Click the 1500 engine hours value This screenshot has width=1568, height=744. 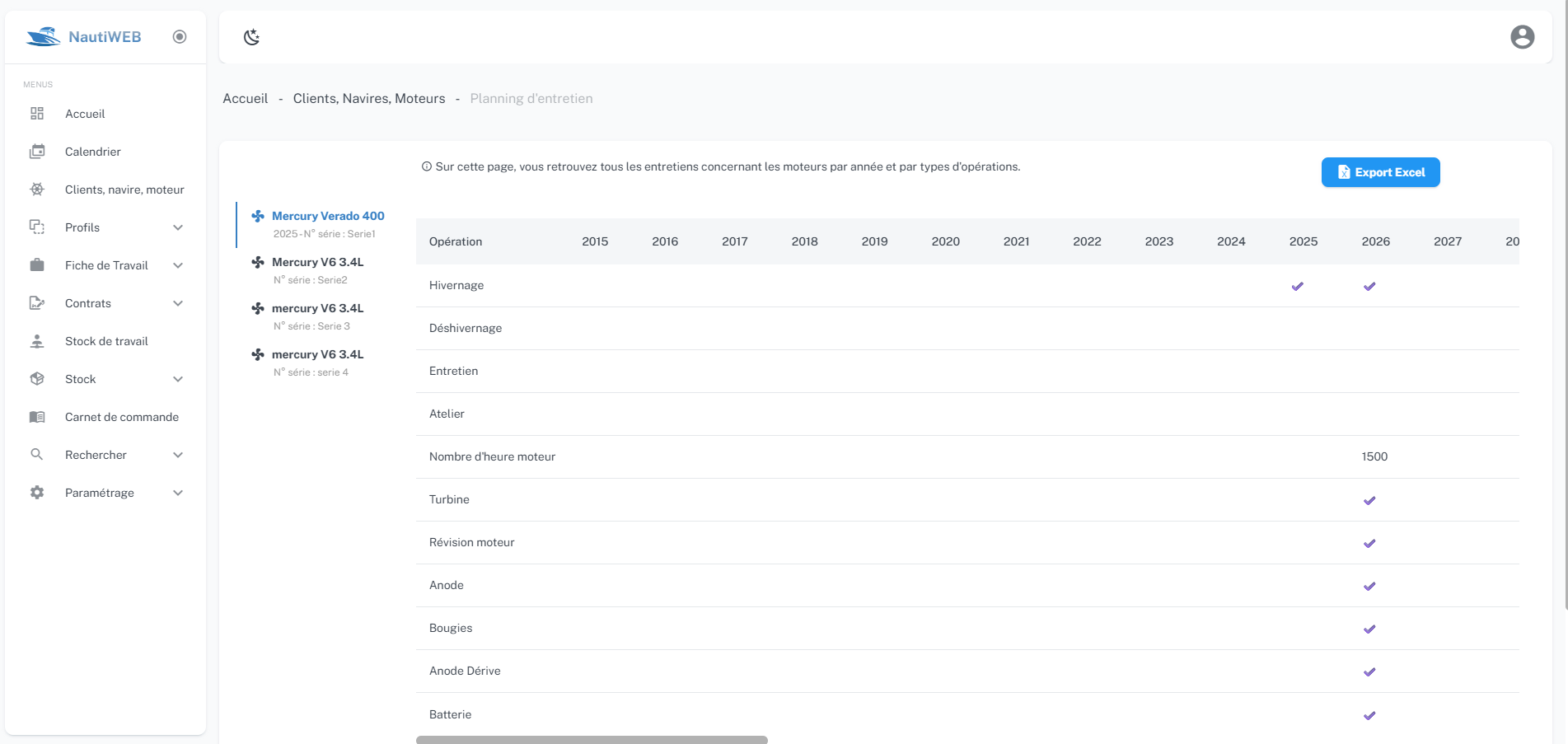tap(1374, 456)
